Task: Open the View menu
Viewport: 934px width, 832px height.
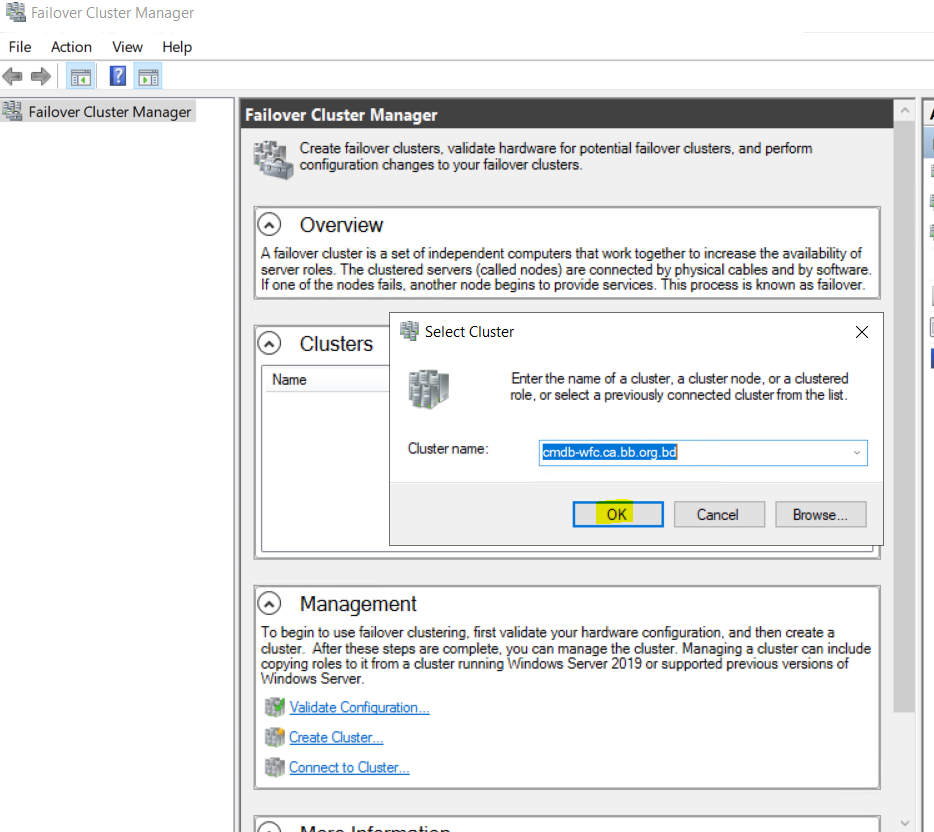Action: click(x=127, y=46)
